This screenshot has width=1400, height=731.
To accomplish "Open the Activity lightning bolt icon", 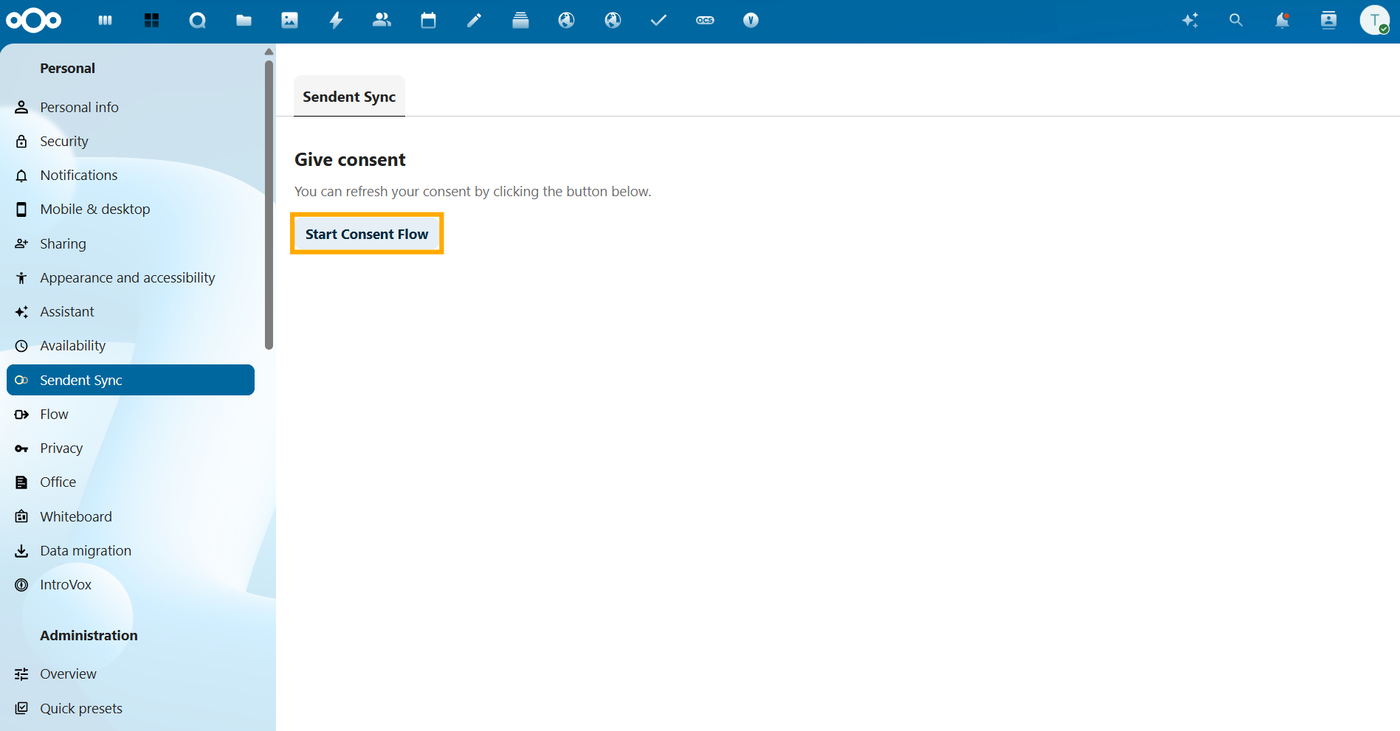I will [x=336, y=20].
